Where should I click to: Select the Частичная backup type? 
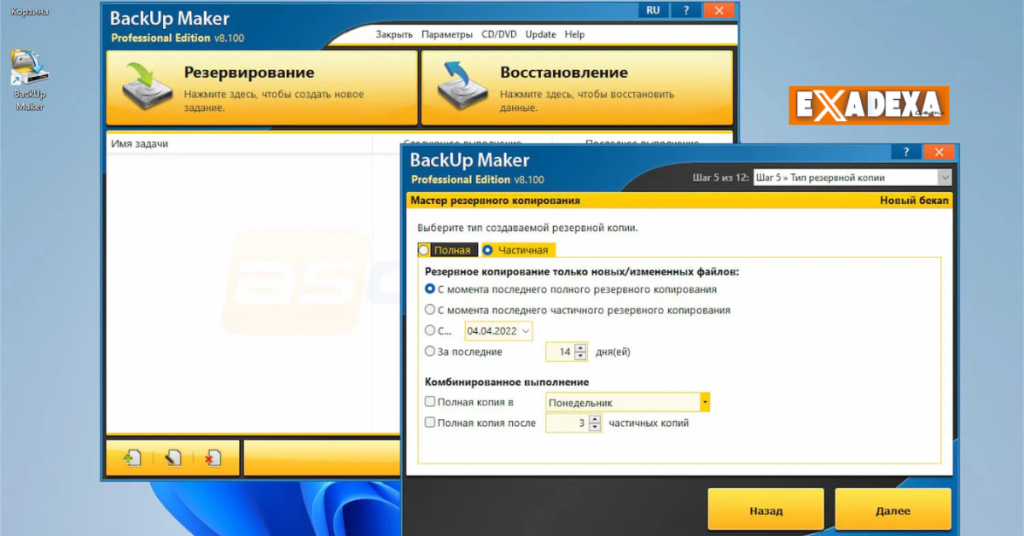point(517,250)
